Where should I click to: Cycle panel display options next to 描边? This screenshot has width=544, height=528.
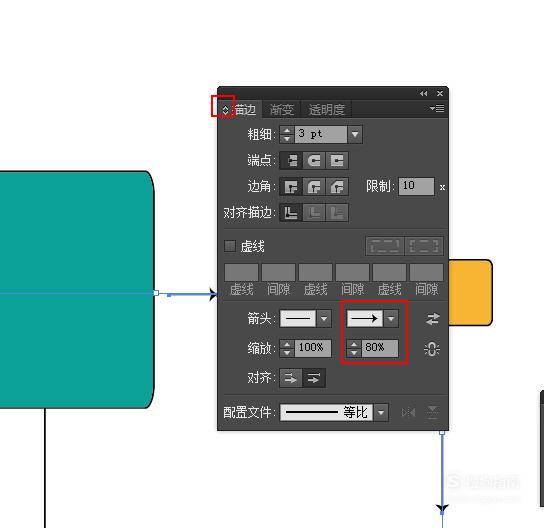(225, 110)
